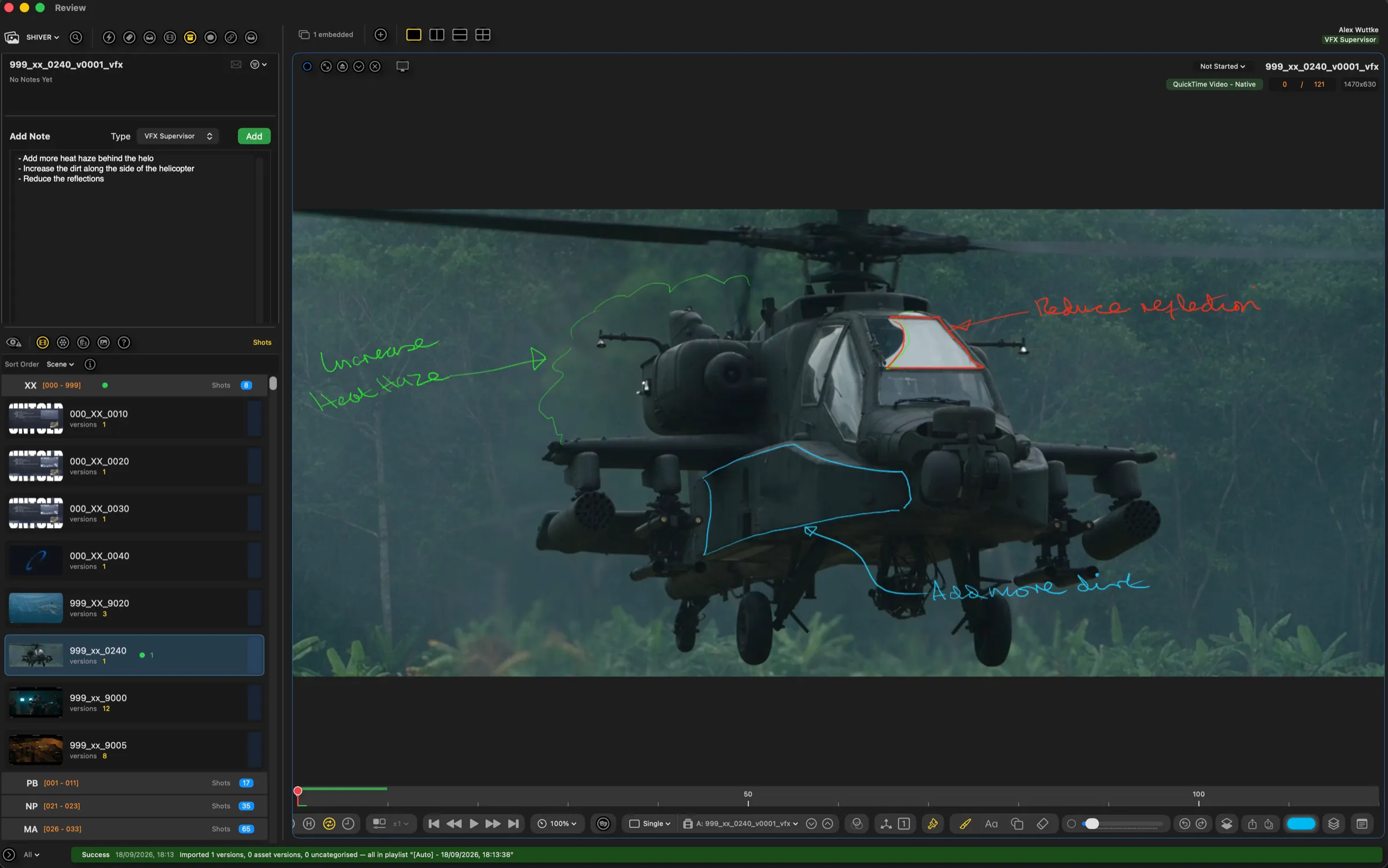Viewport: 1388px width, 868px height.
Task: Toggle the yellow list view icon above shots
Action: 43,342
